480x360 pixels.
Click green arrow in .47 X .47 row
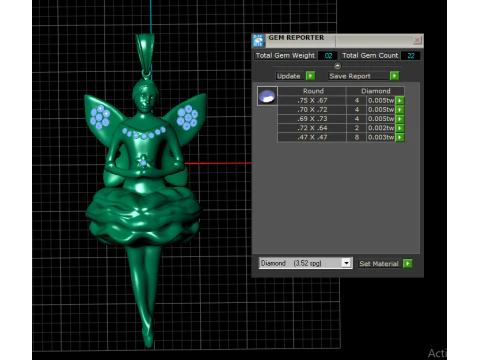(400, 137)
